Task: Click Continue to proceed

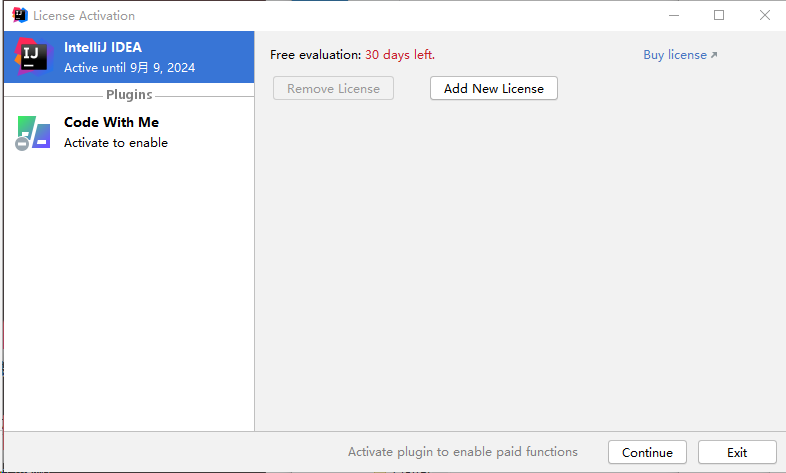Action: click(x=647, y=452)
